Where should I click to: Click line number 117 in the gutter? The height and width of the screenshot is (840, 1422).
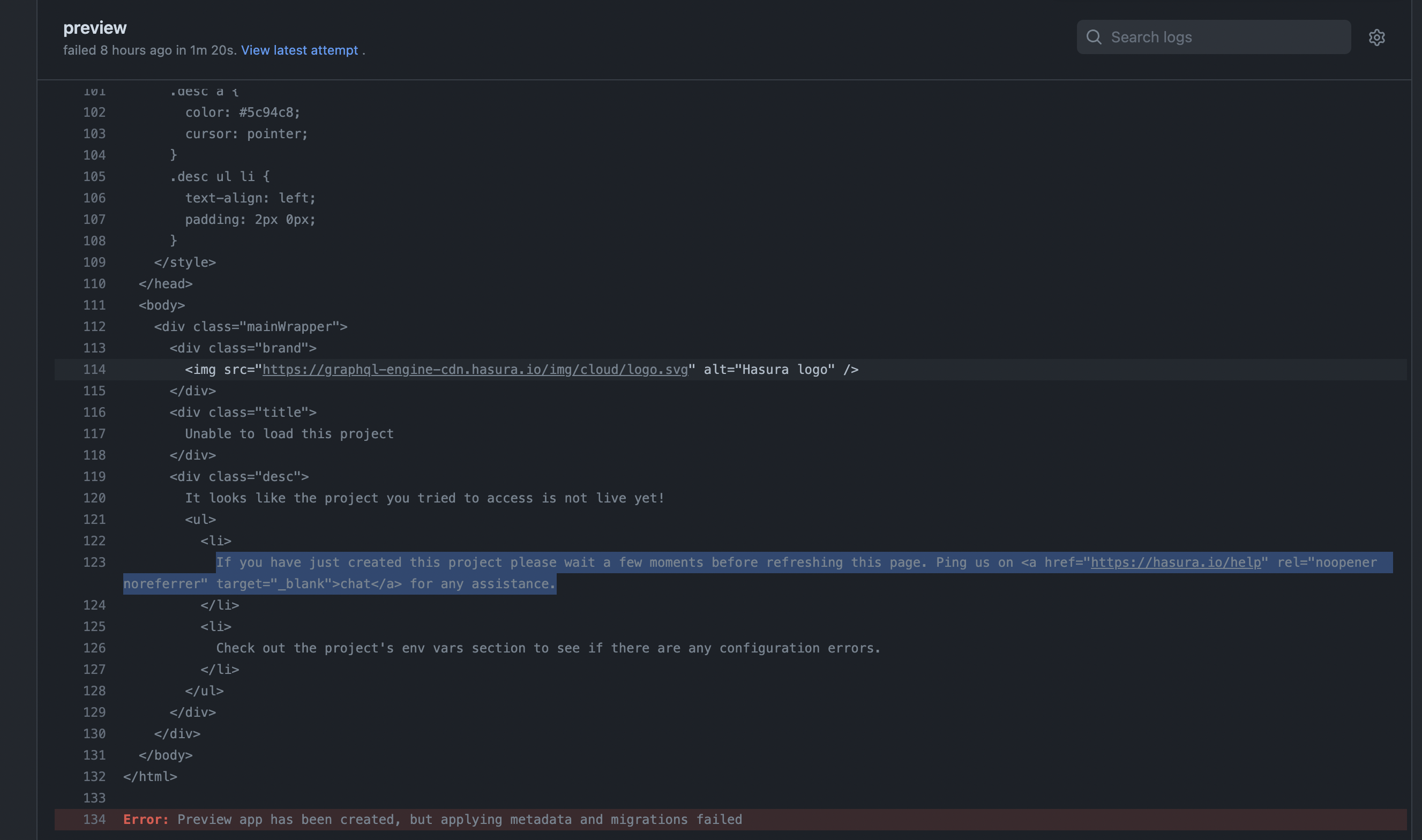pyautogui.click(x=94, y=434)
